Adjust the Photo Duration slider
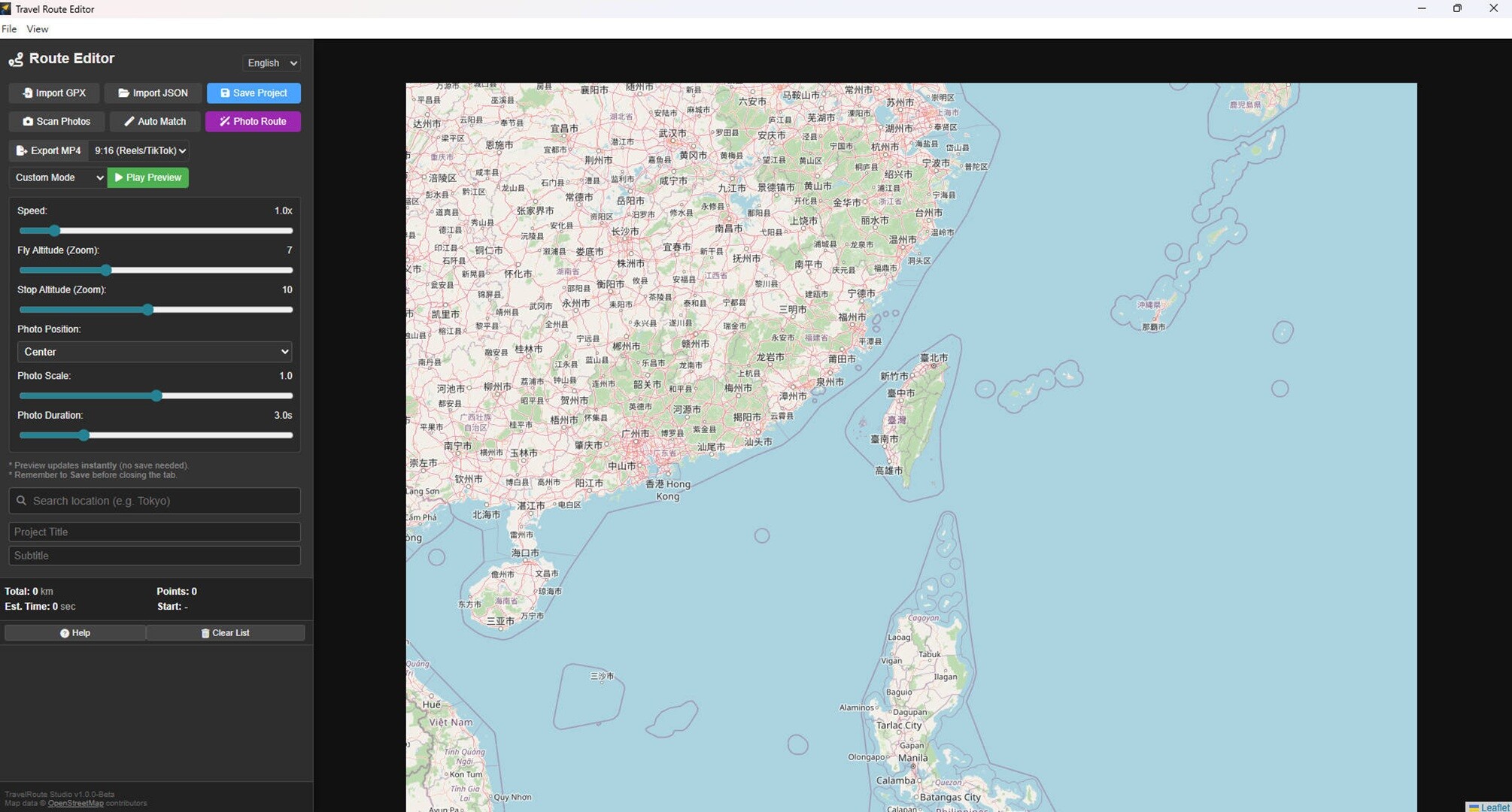 click(x=155, y=435)
